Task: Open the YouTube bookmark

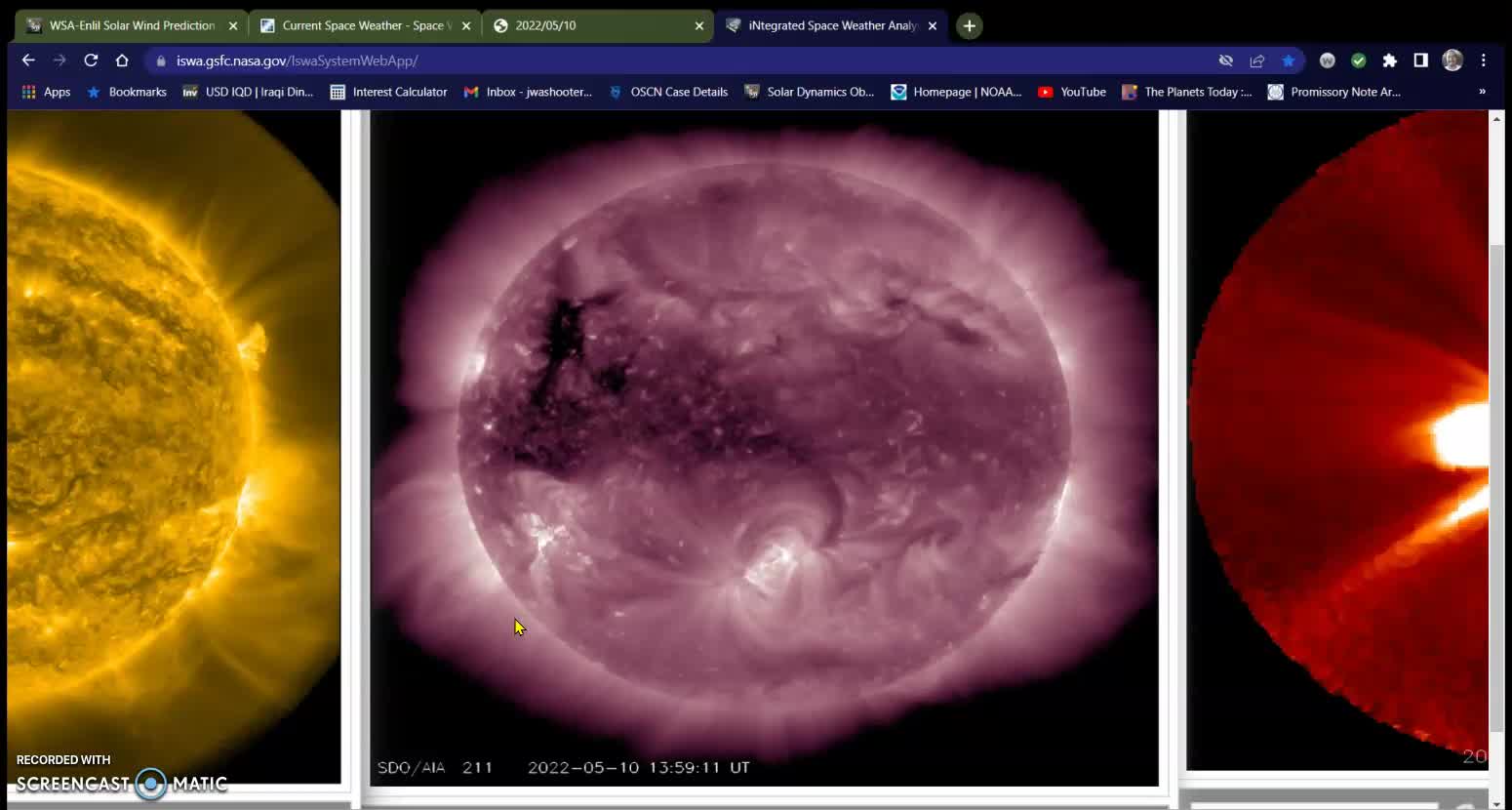Action: [x=1071, y=92]
